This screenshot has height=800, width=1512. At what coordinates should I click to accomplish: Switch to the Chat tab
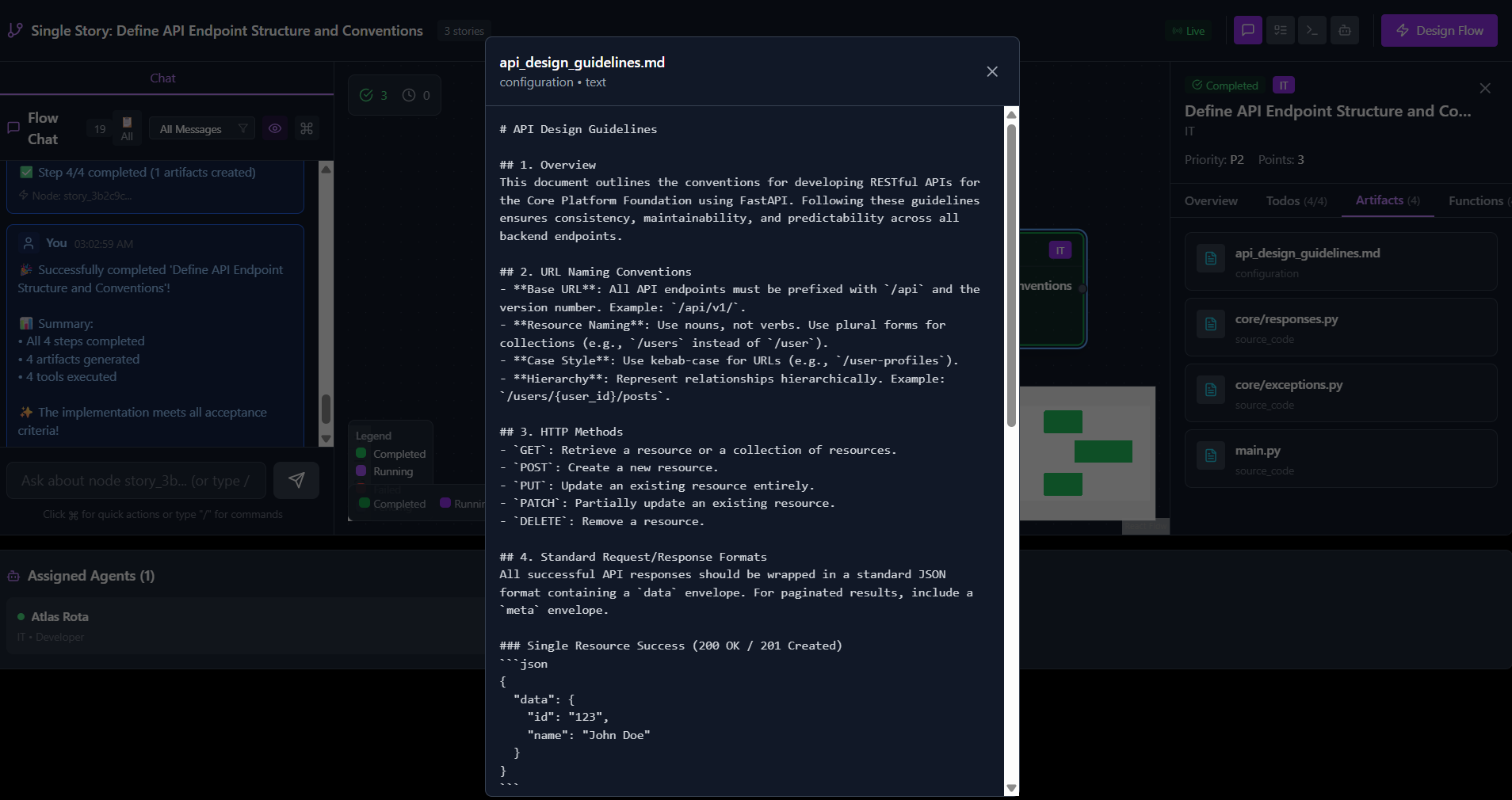162,78
